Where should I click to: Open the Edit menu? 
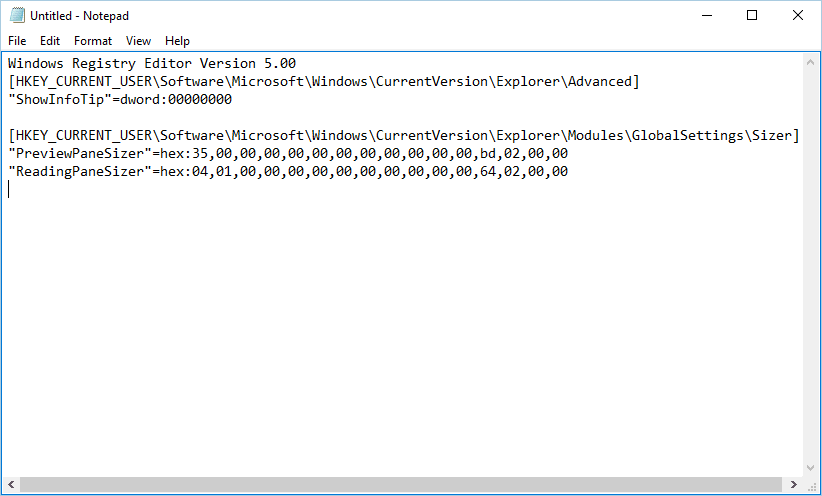coord(50,41)
